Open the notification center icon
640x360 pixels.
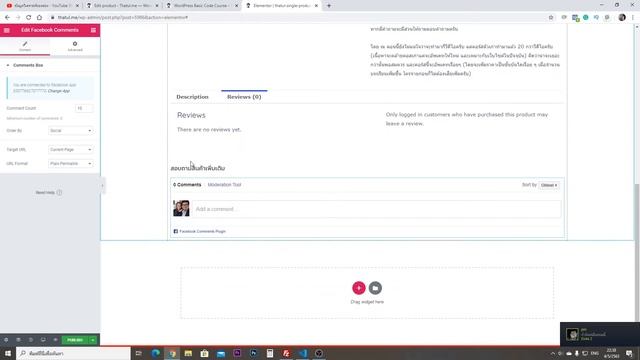(629, 353)
